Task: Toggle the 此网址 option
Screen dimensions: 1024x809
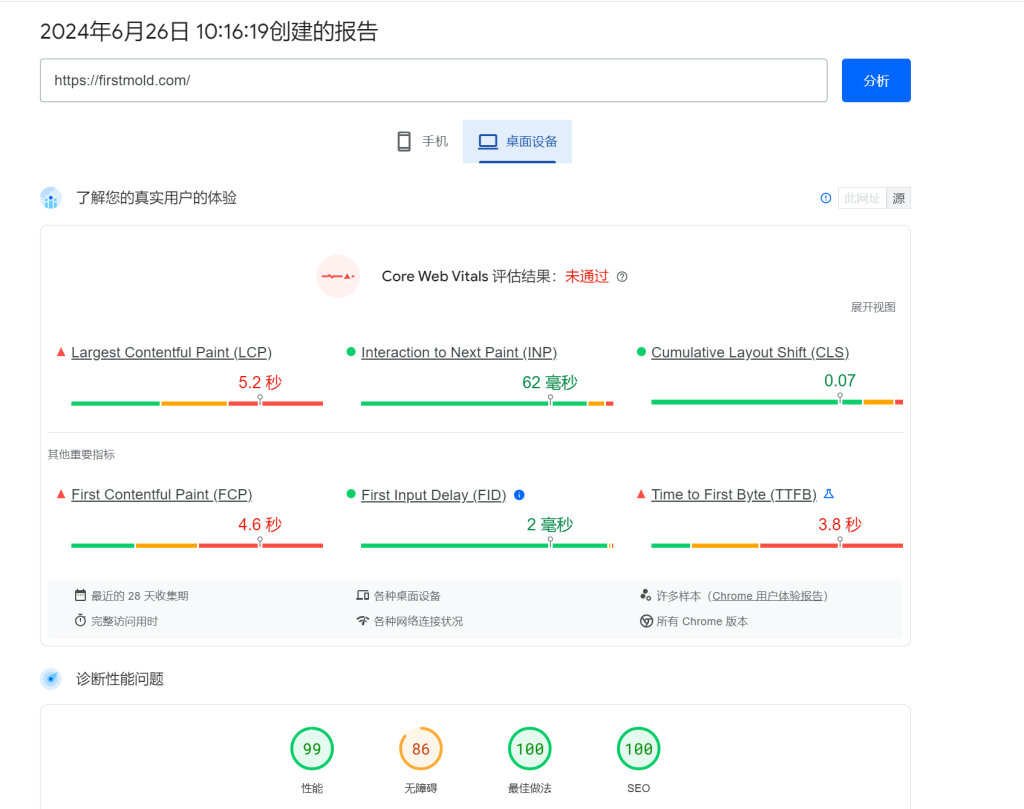Action: [x=861, y=198]
